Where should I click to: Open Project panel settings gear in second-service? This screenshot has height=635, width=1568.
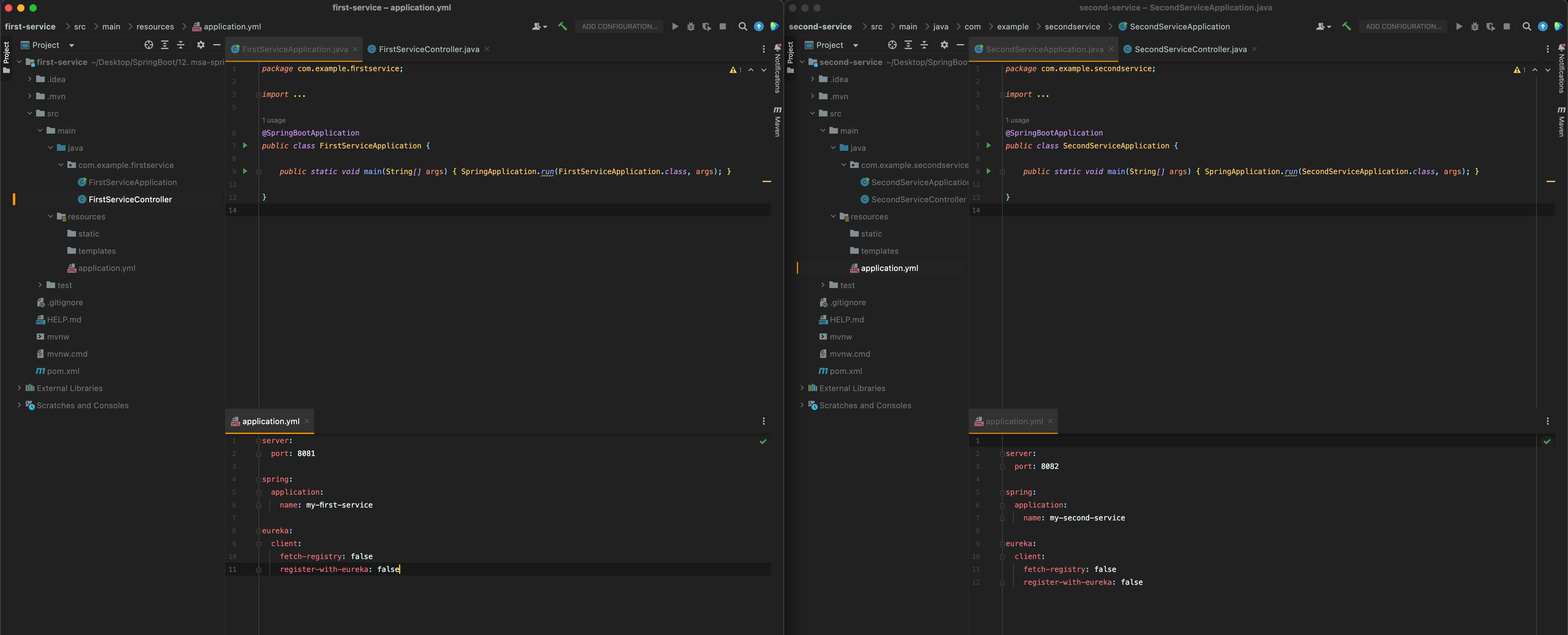click(x=944, y=44)
